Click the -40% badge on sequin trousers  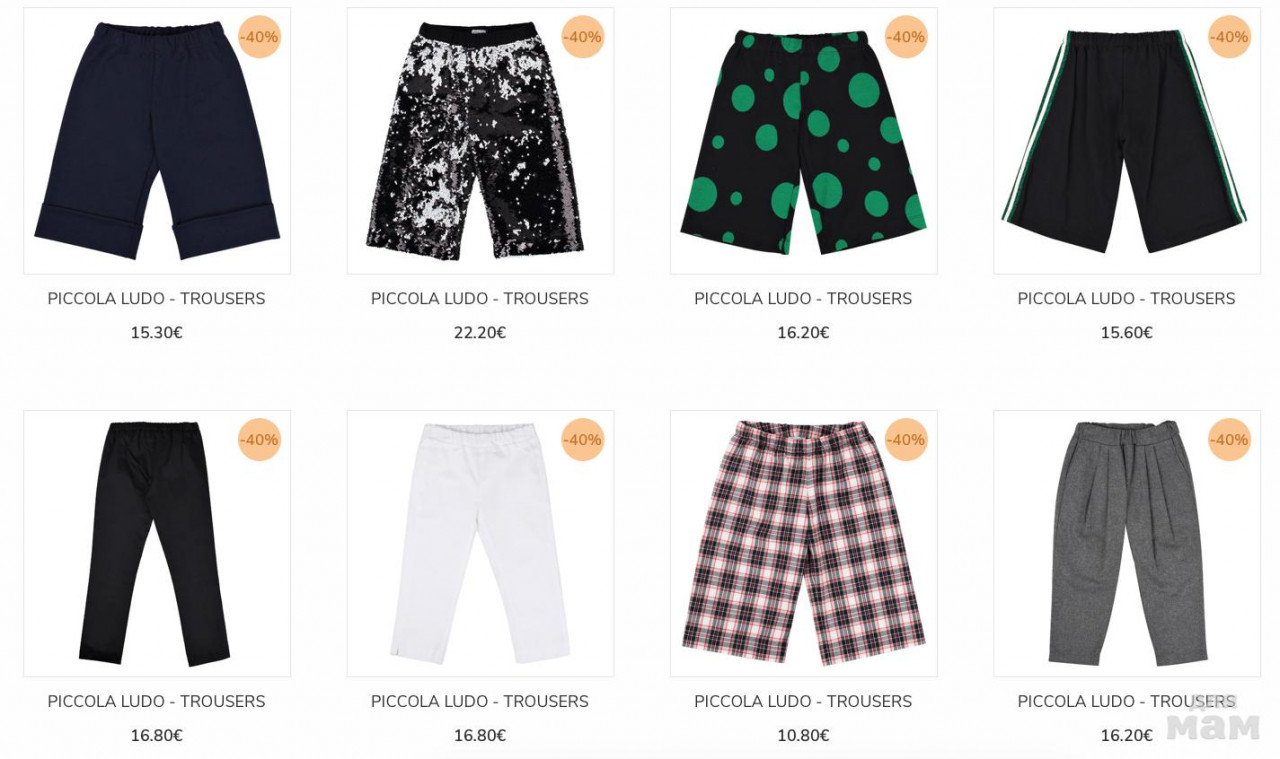tap(582, 37)
